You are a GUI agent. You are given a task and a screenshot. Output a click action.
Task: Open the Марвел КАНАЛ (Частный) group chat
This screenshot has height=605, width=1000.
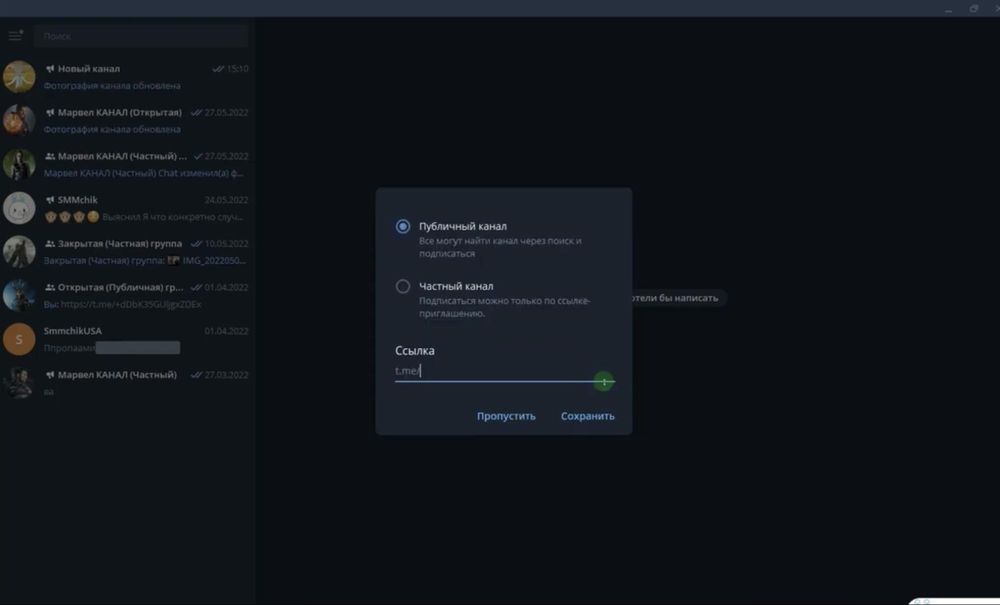click(140, 164)
